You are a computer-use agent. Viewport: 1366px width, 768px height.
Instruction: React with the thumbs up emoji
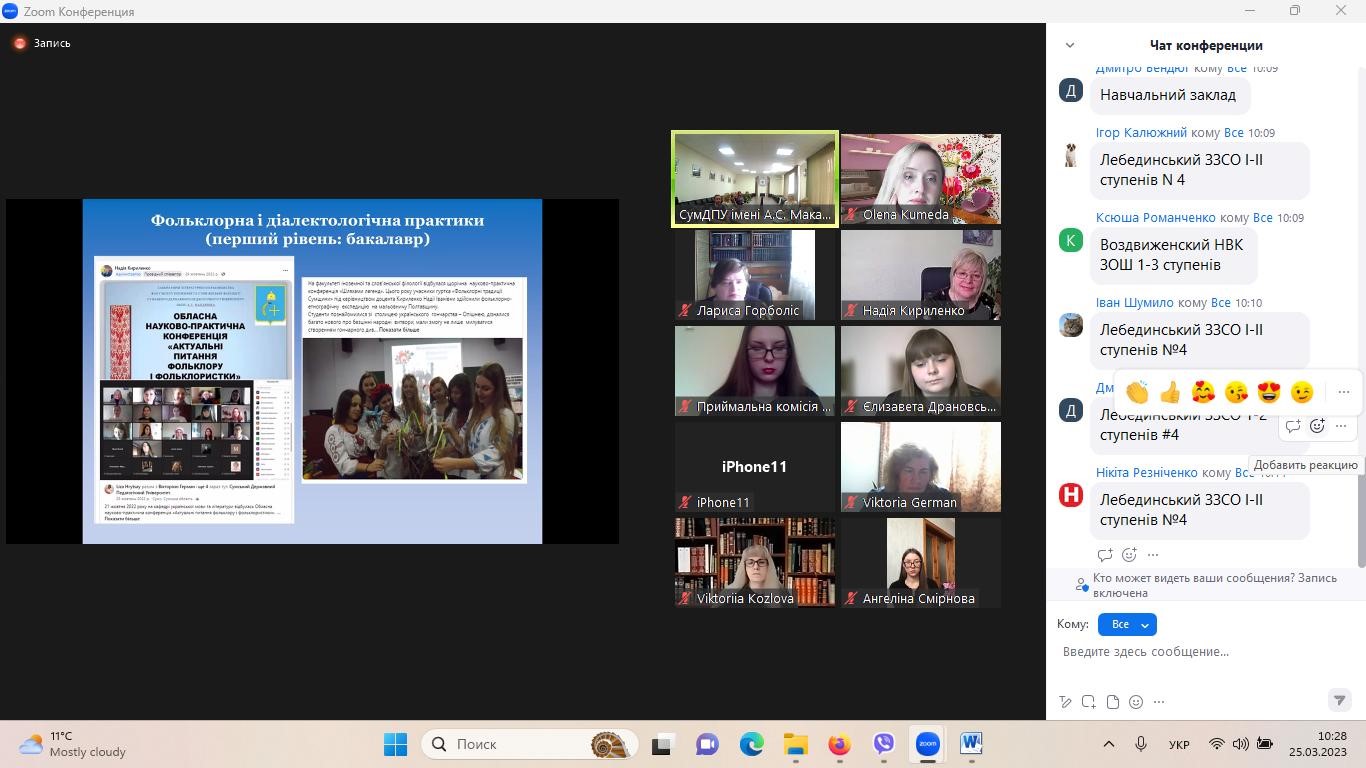coord(1170,392)
